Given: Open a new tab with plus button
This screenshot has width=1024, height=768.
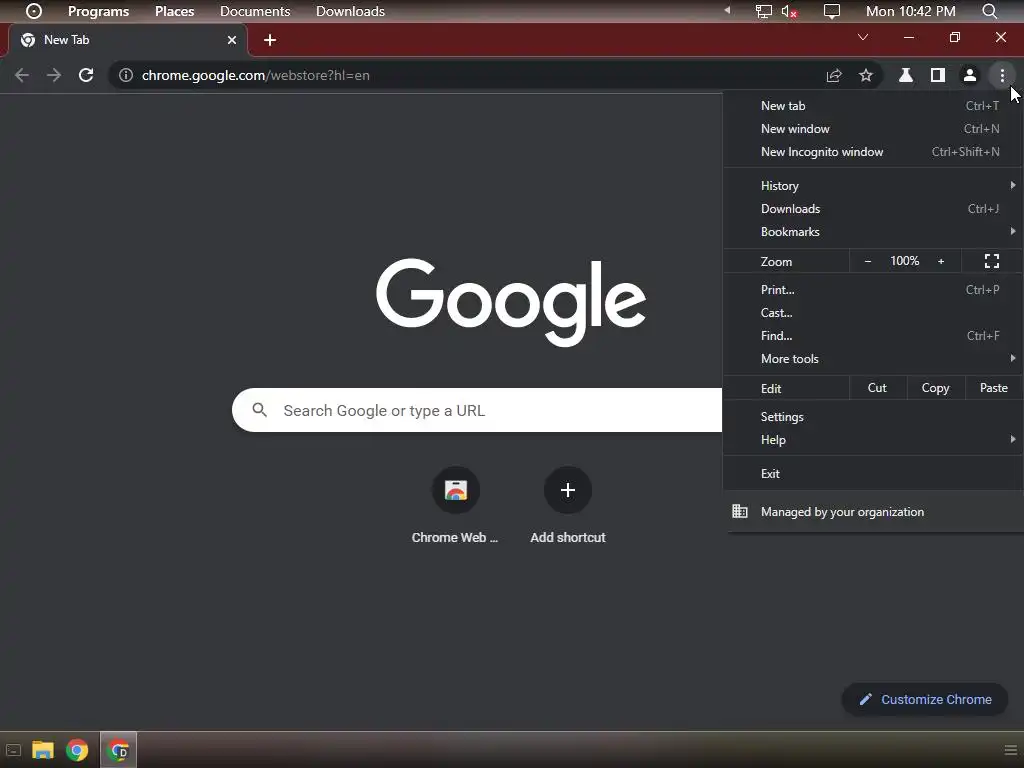Looking at the screenshot, I should click(x=270, y=40).
